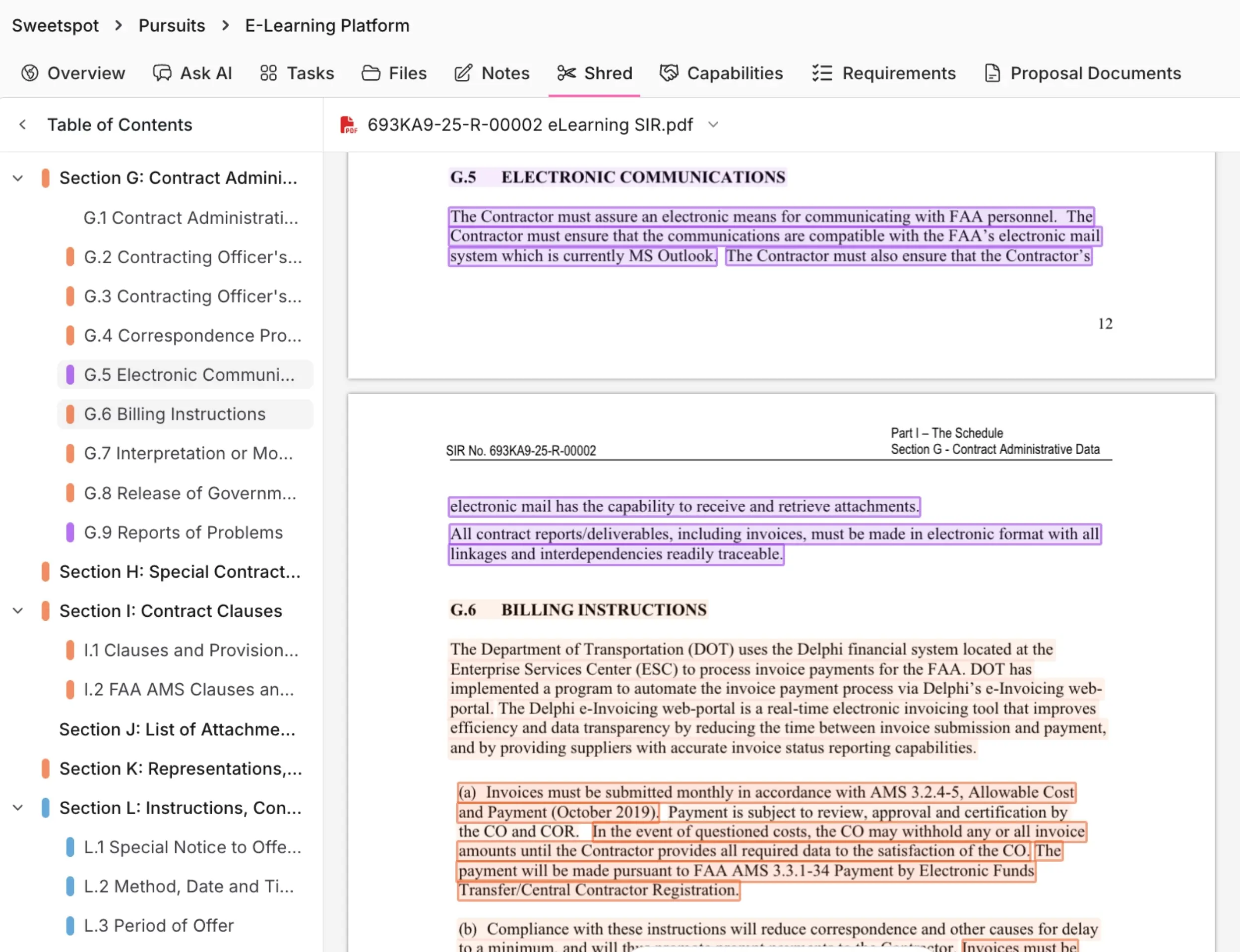This screenshot has width=1240, height=952.
Task: Open the Proposal Documents tab
Action: (1083, 73)
